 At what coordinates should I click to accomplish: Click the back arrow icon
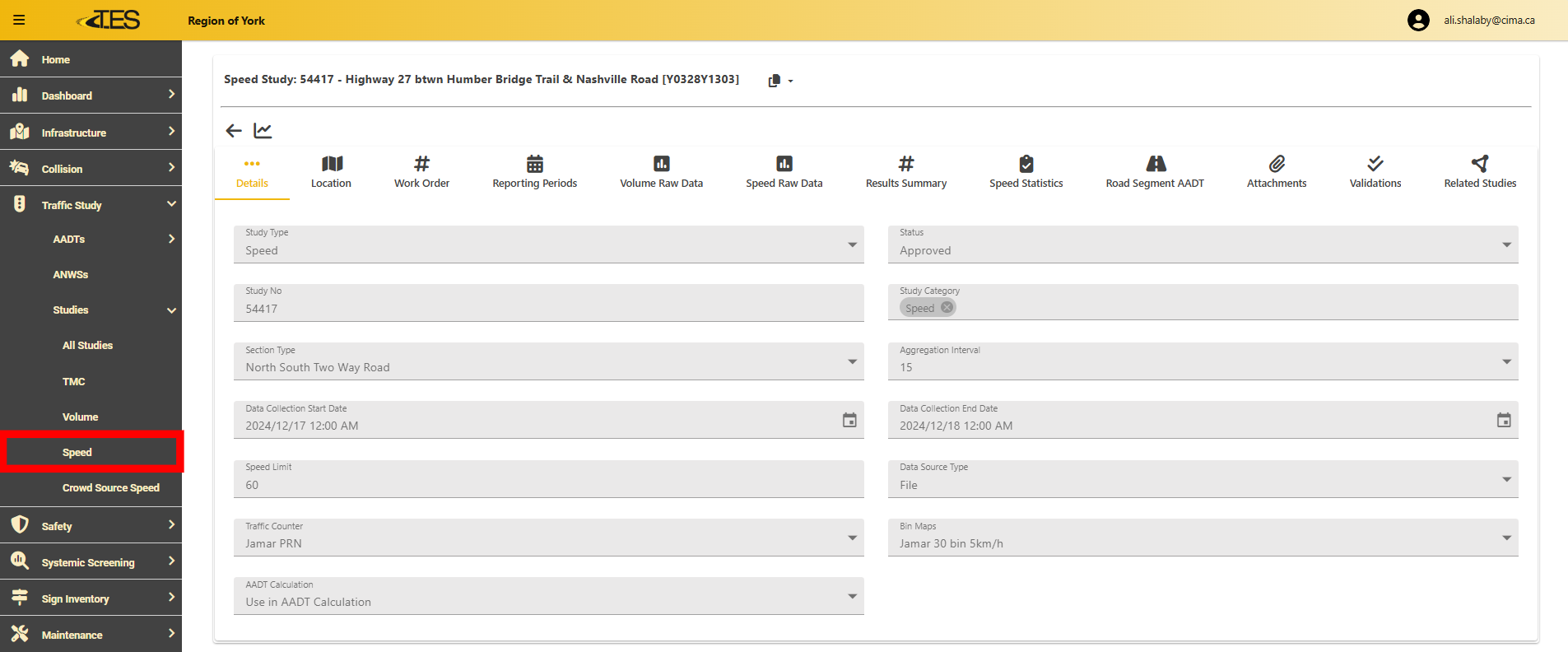[234, 131]
